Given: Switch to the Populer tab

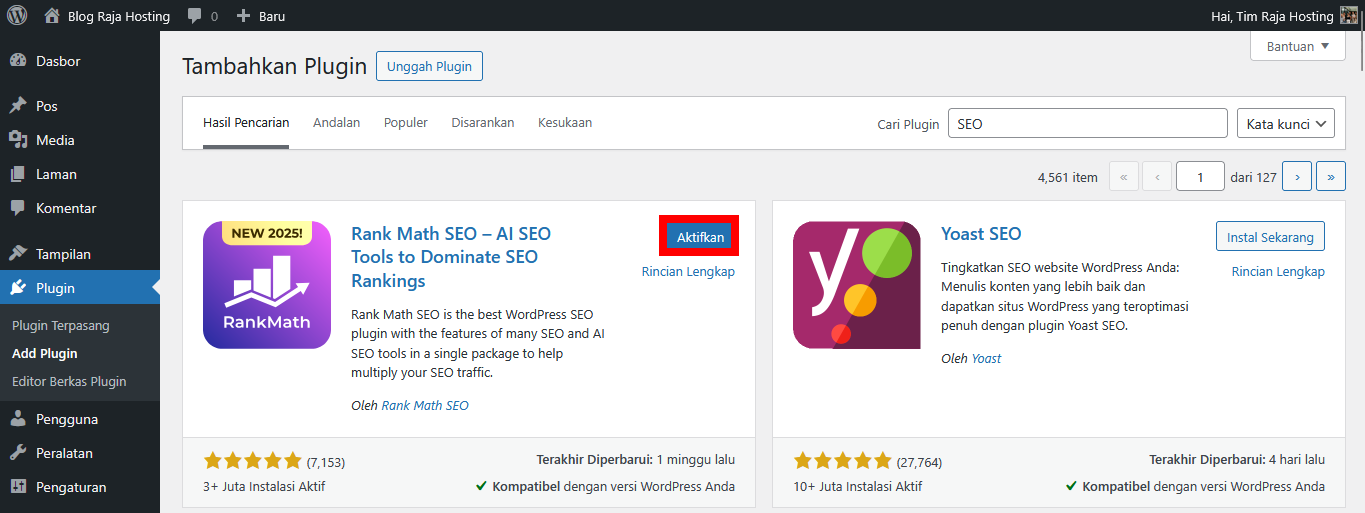Looking at the screenshot, I should (406, 123).
